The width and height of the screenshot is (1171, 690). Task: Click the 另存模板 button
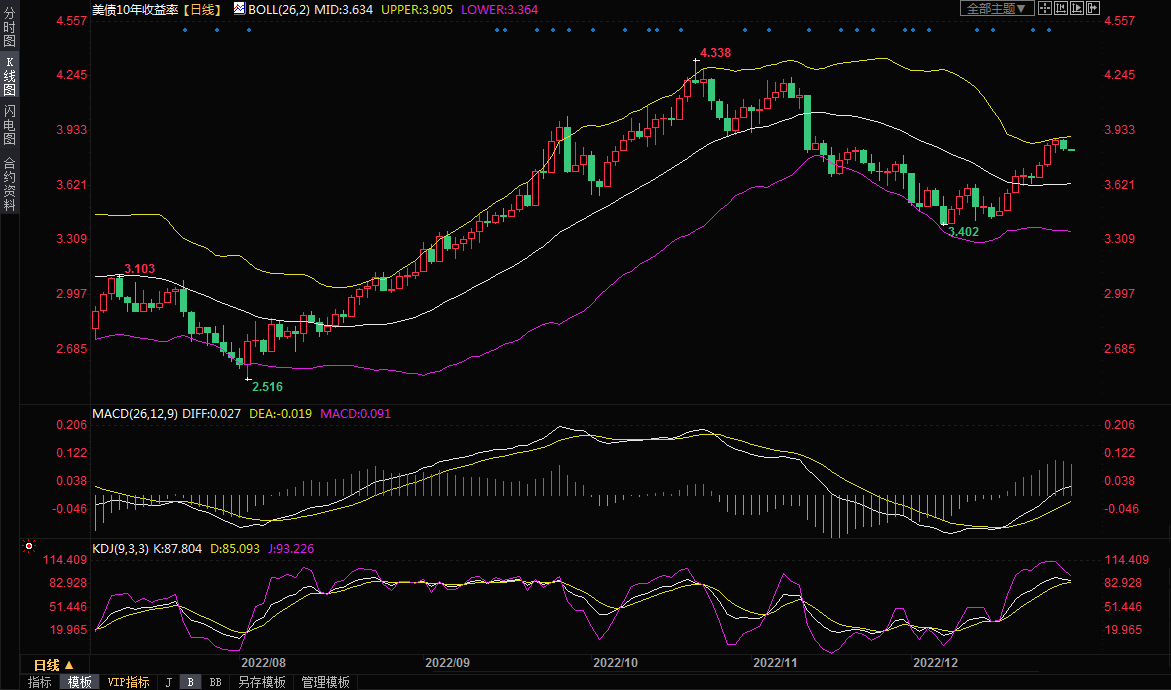point(262,682)
